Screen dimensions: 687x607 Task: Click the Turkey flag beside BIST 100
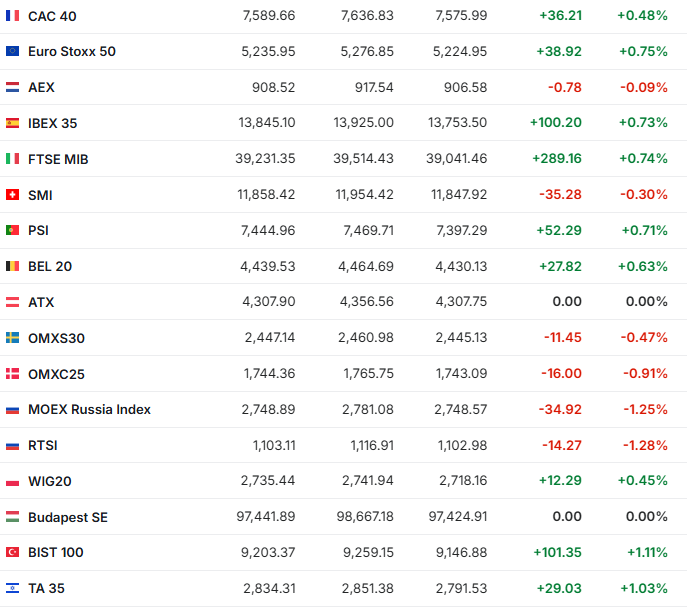pyautogui.click(x=12, y=552)
